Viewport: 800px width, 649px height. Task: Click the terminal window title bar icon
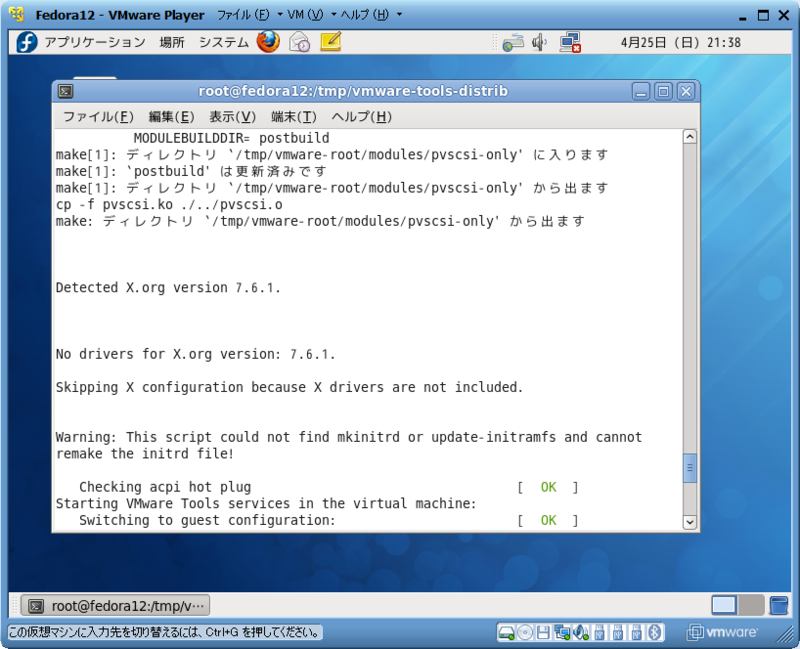[65, 91]
